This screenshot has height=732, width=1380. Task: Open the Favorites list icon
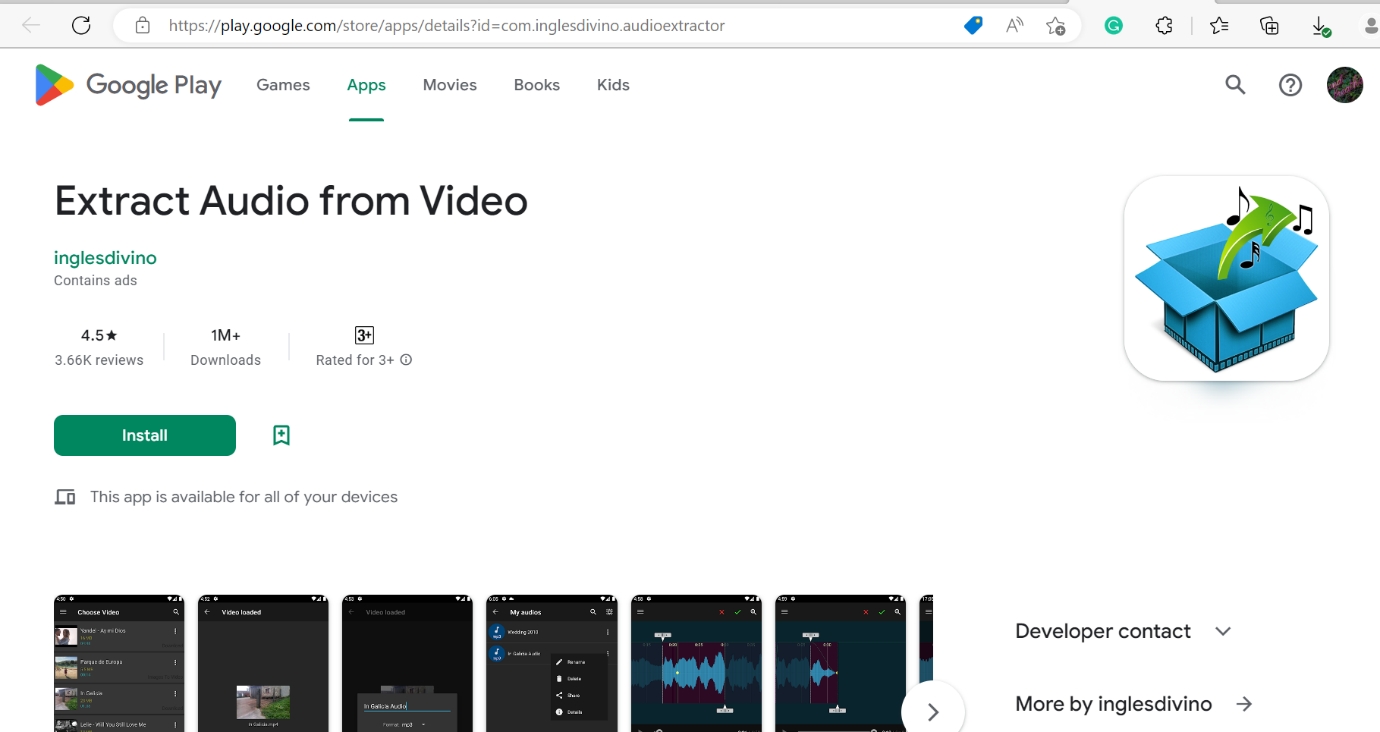pos(1219,26)
